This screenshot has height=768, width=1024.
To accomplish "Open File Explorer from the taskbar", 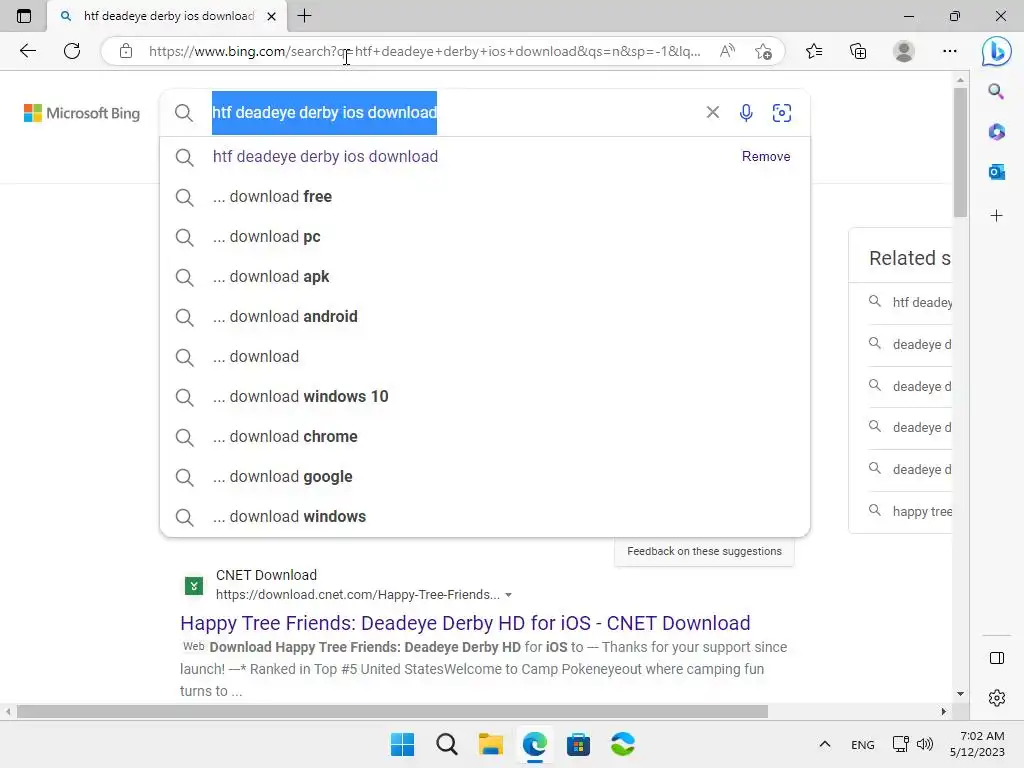I will (490, 744).
